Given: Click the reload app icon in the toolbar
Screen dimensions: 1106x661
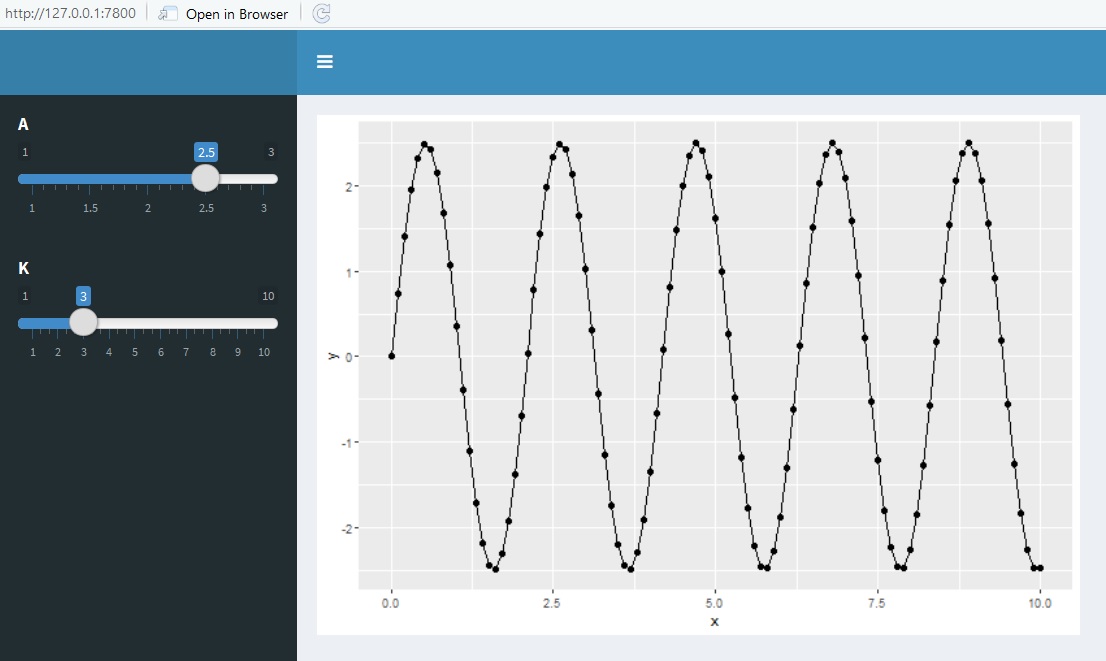Looking at the screenshot, I should point(320,13).
